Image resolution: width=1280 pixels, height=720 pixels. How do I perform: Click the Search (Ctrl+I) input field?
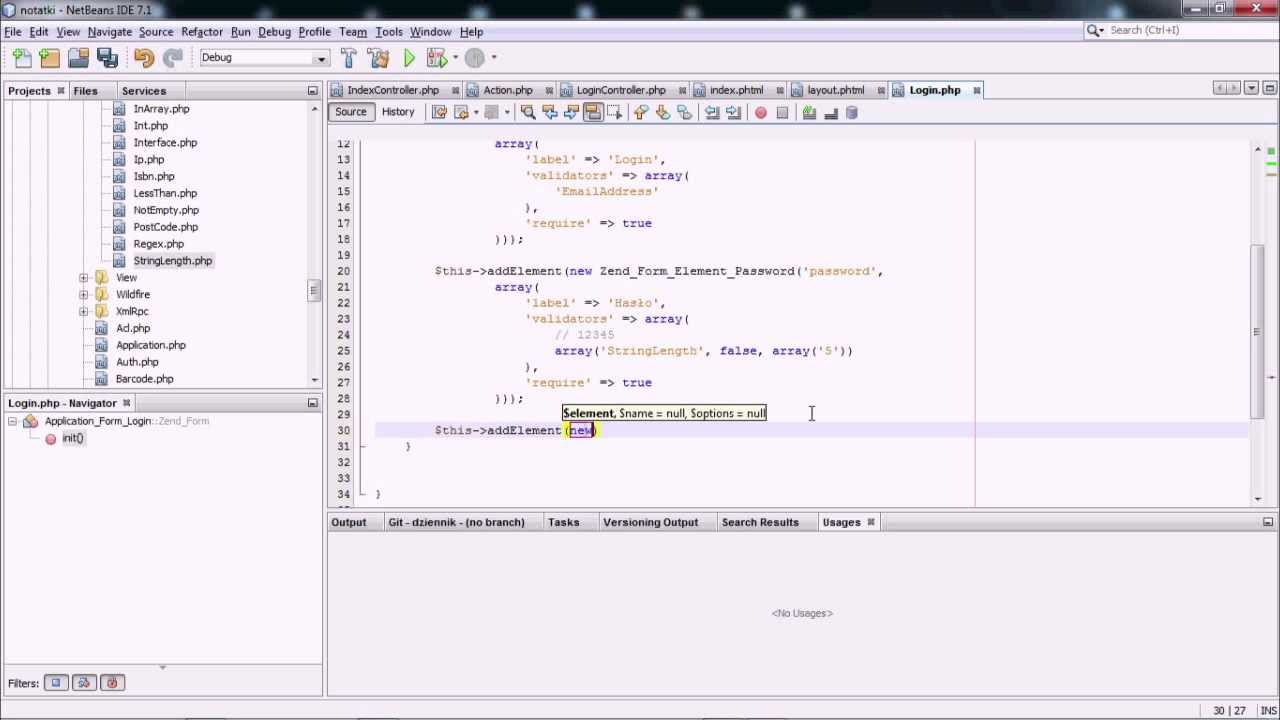(x=1182, y=30)
